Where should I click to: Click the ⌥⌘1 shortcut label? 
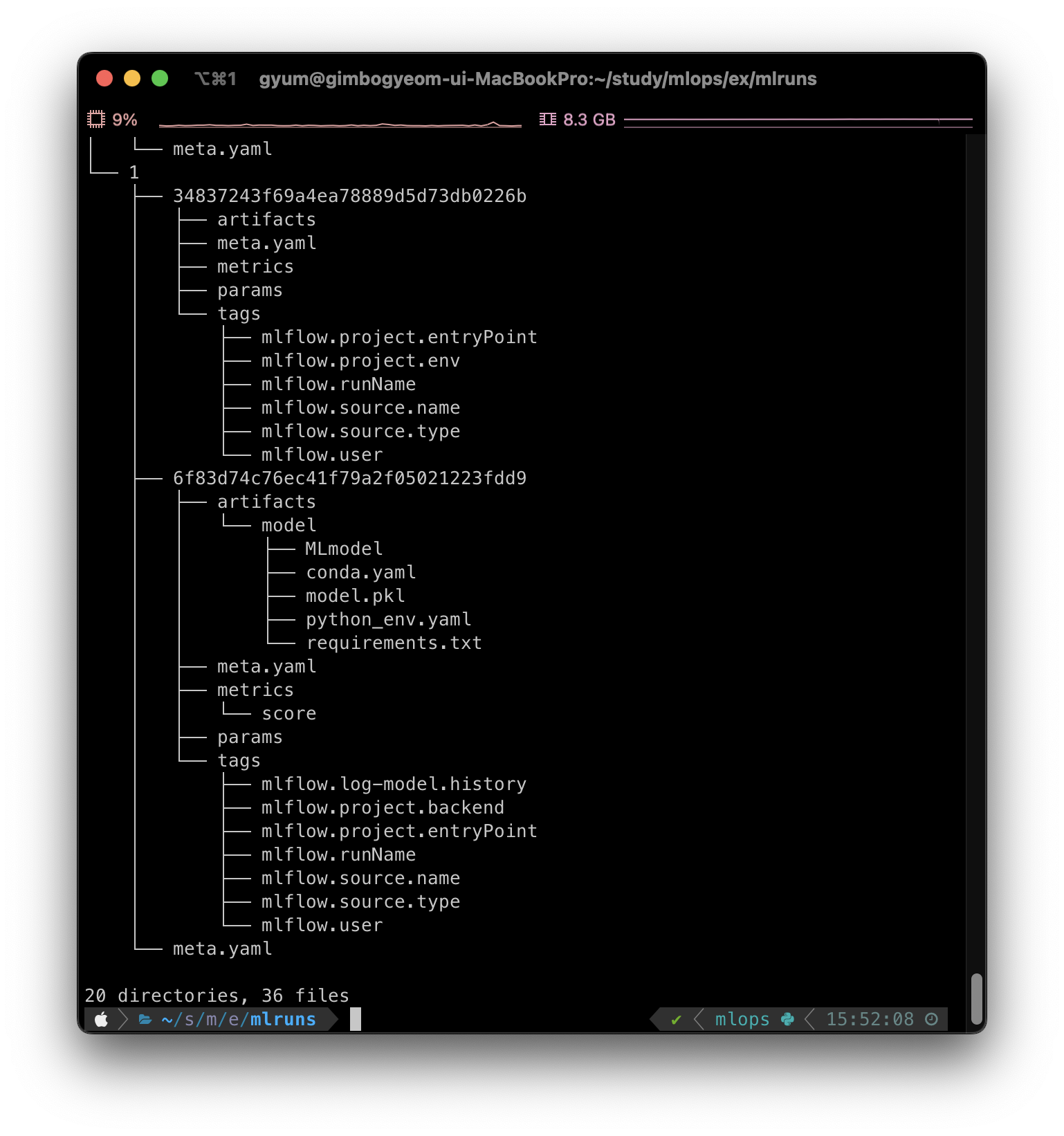215,79
